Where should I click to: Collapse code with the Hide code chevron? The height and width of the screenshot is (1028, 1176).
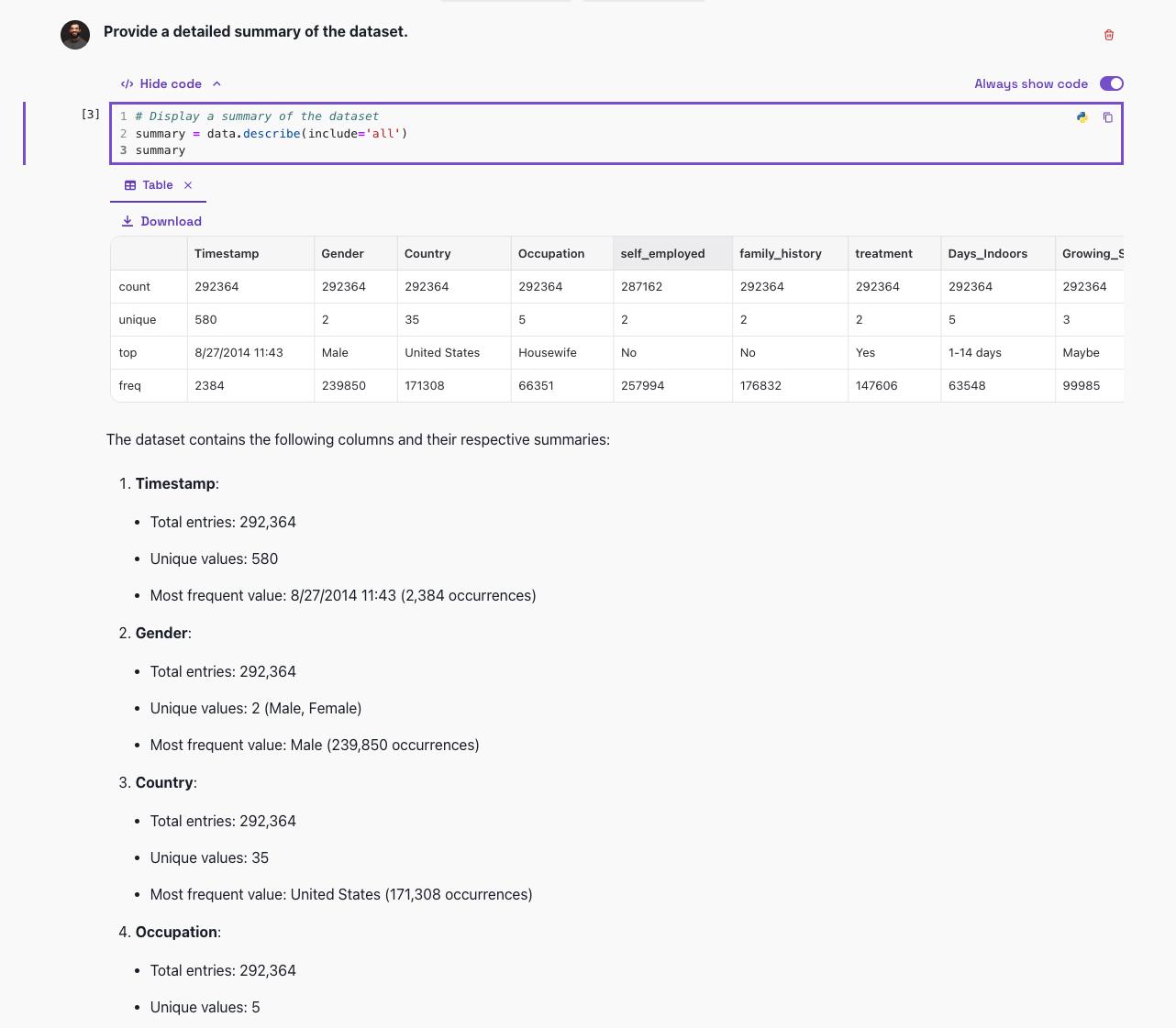[x=216, y=83]
